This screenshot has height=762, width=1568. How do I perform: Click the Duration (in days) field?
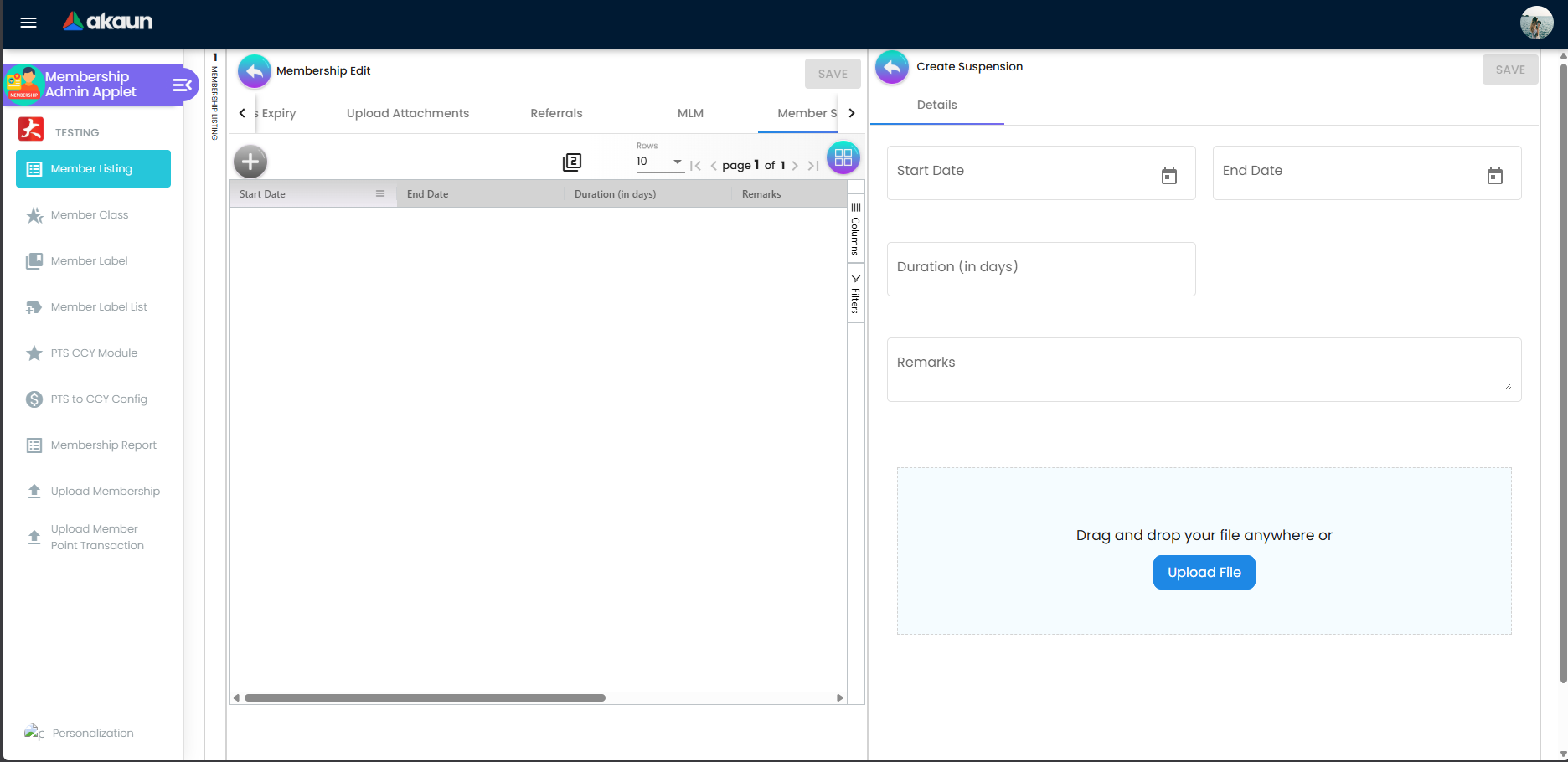1041,269
